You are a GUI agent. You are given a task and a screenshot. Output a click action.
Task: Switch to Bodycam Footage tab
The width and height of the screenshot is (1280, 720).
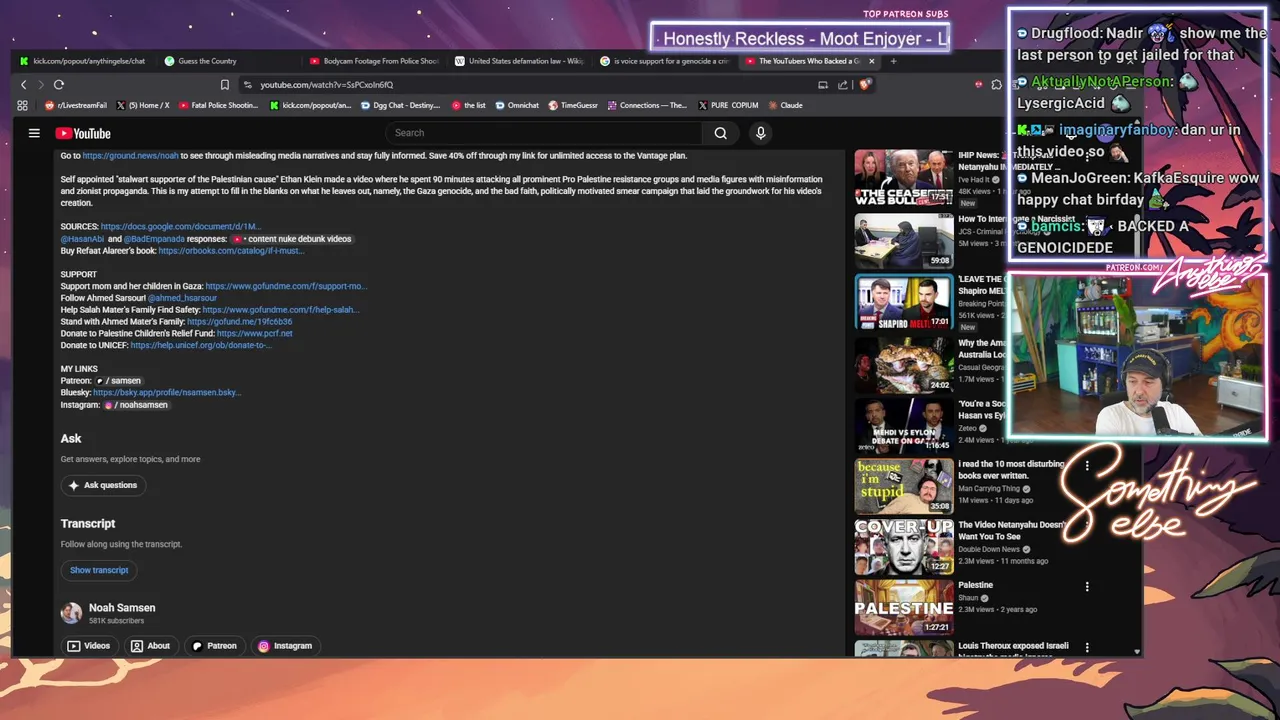click(375, 61)
